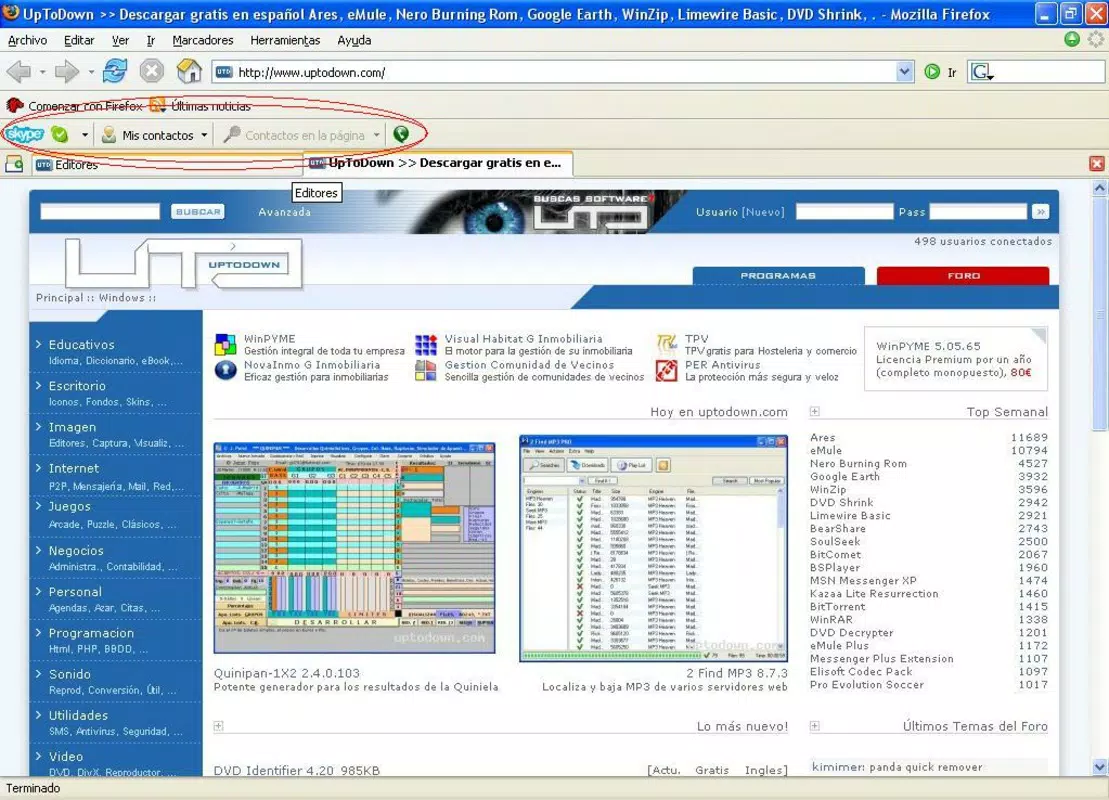This screenshot has width=1109, height=800.
Task: Click the green update icon in menu bar
Action: (x=1072, y=40)
